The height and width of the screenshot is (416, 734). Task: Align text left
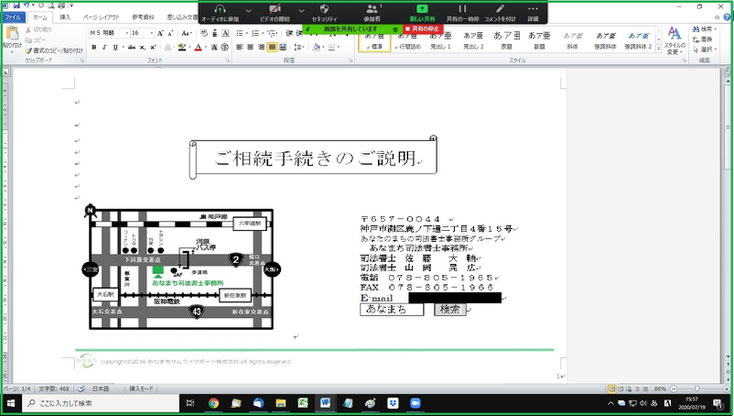tap(240, 47)
